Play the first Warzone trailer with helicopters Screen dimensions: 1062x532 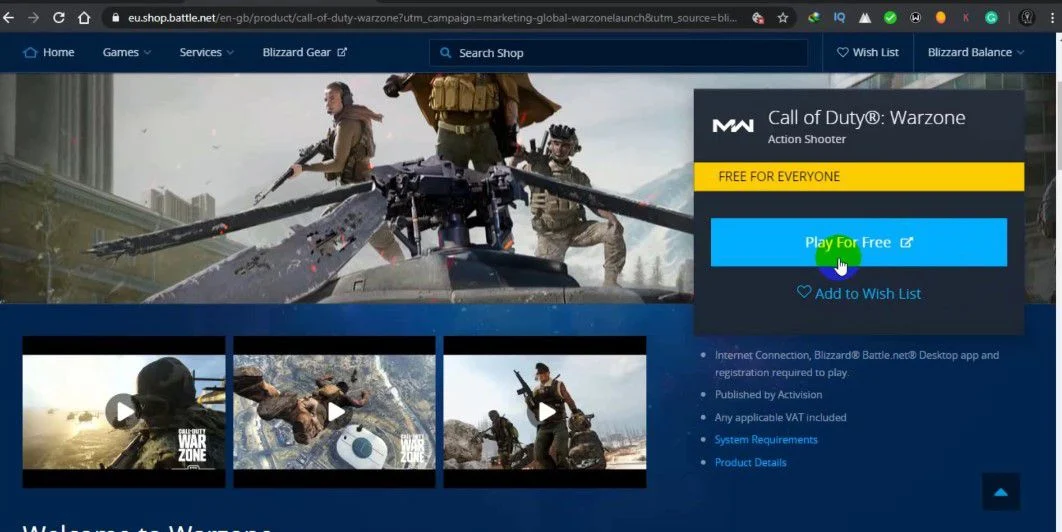(x=124, y=411)
